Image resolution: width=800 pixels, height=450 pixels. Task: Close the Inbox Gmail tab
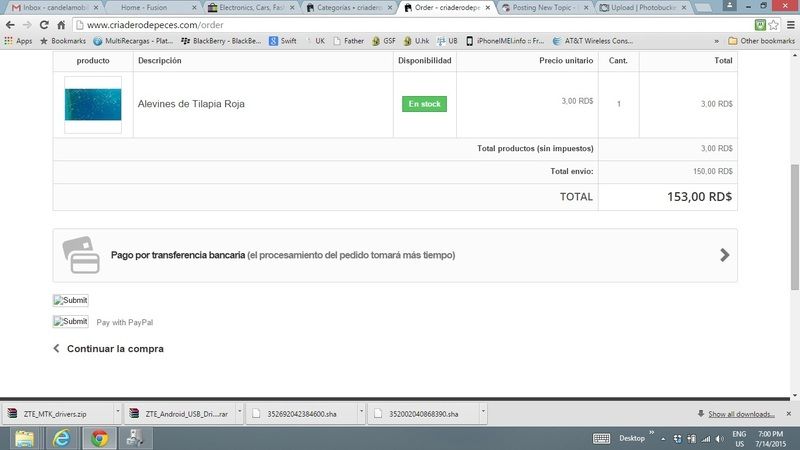tap(96, 8)
